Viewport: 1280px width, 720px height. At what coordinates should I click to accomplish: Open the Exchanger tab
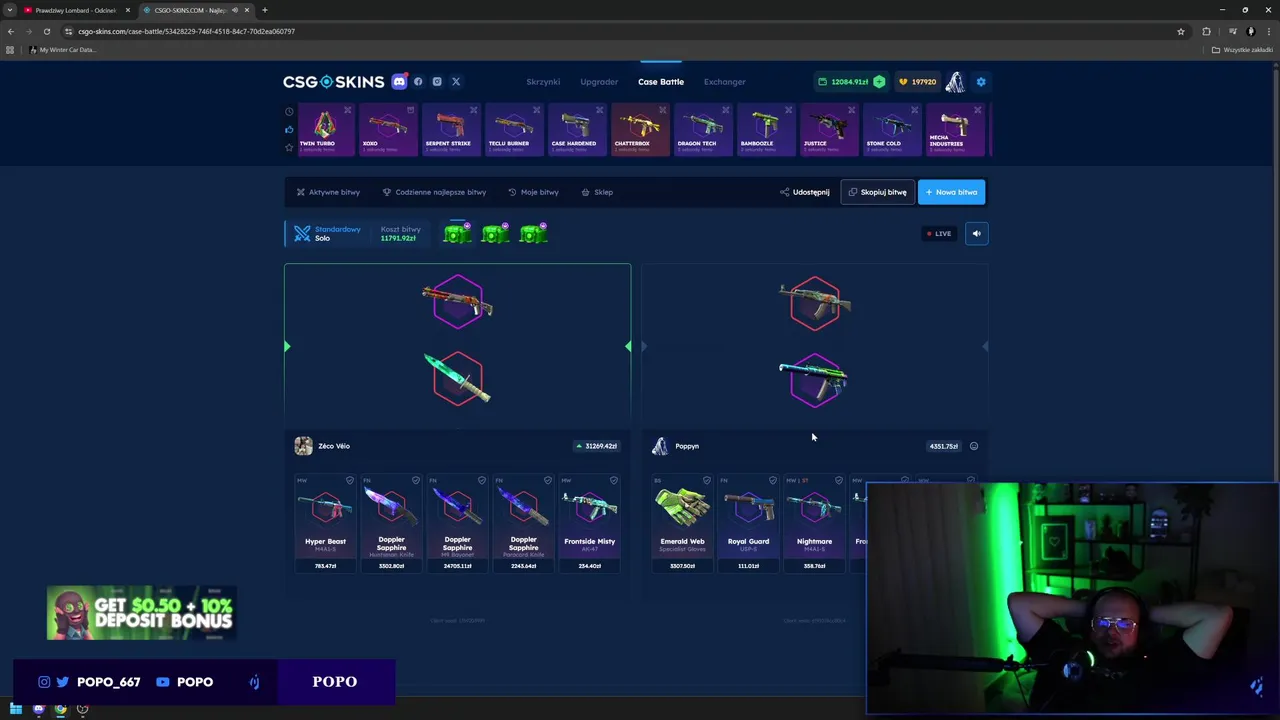tap(724, 82)
